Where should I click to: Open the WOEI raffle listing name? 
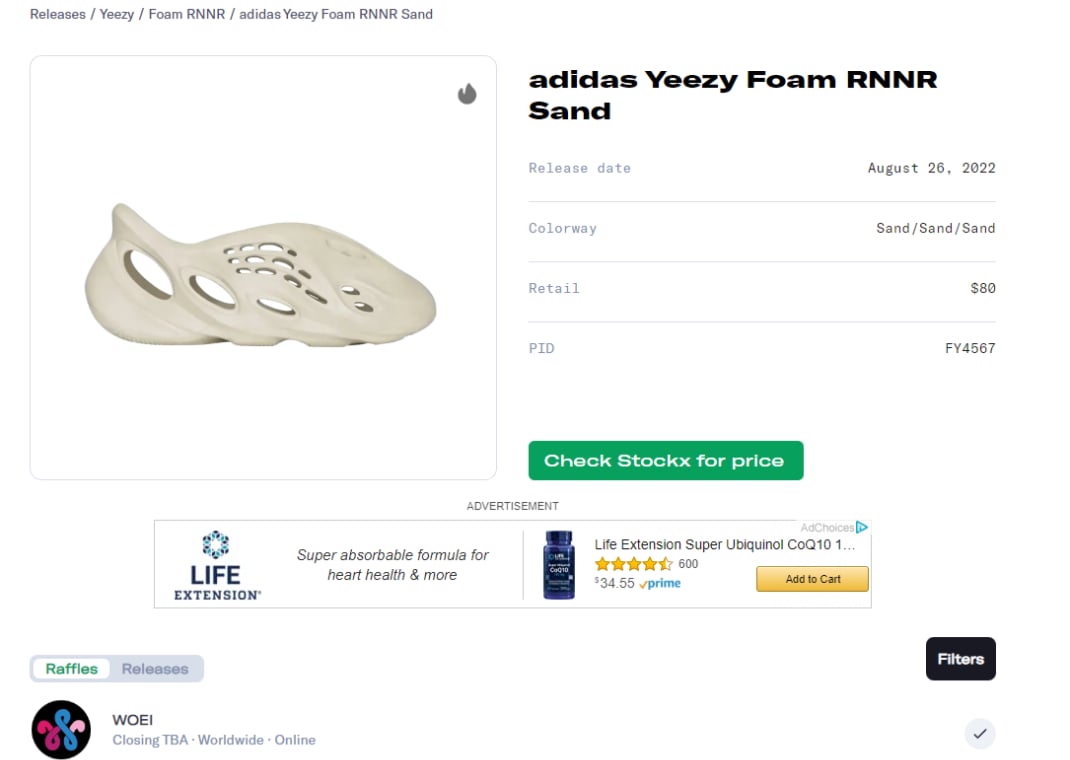coord(133,720)
